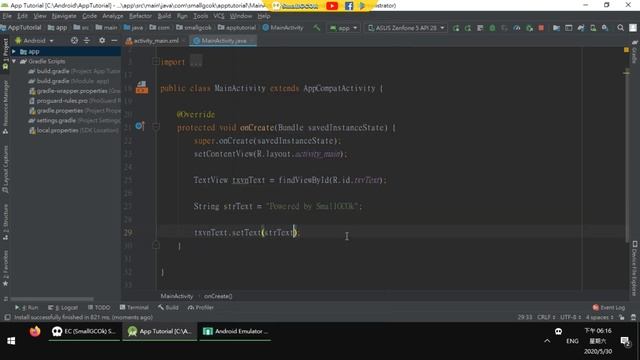Click the Search Everywhere magnifier icon
640x360 pixels.
coord(620,28)
